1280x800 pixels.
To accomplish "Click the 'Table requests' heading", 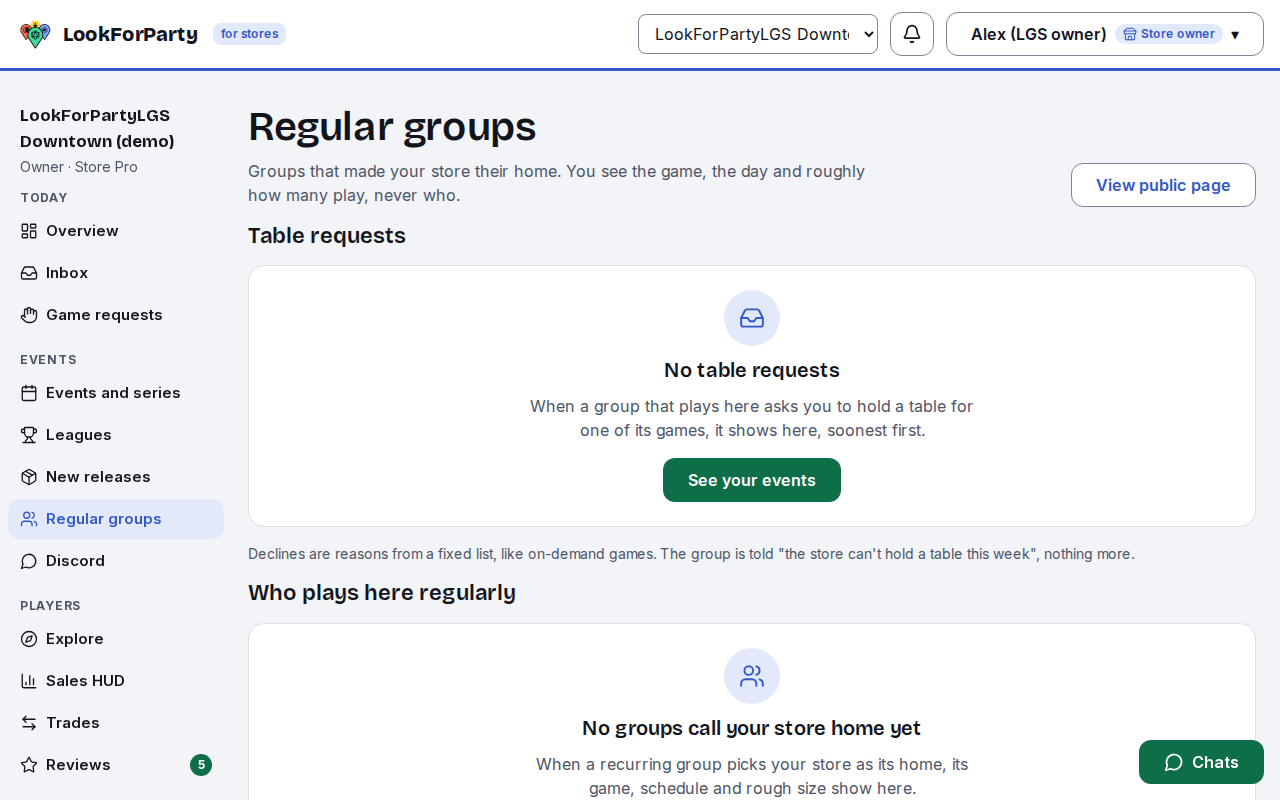I will (x=327, y=235).
